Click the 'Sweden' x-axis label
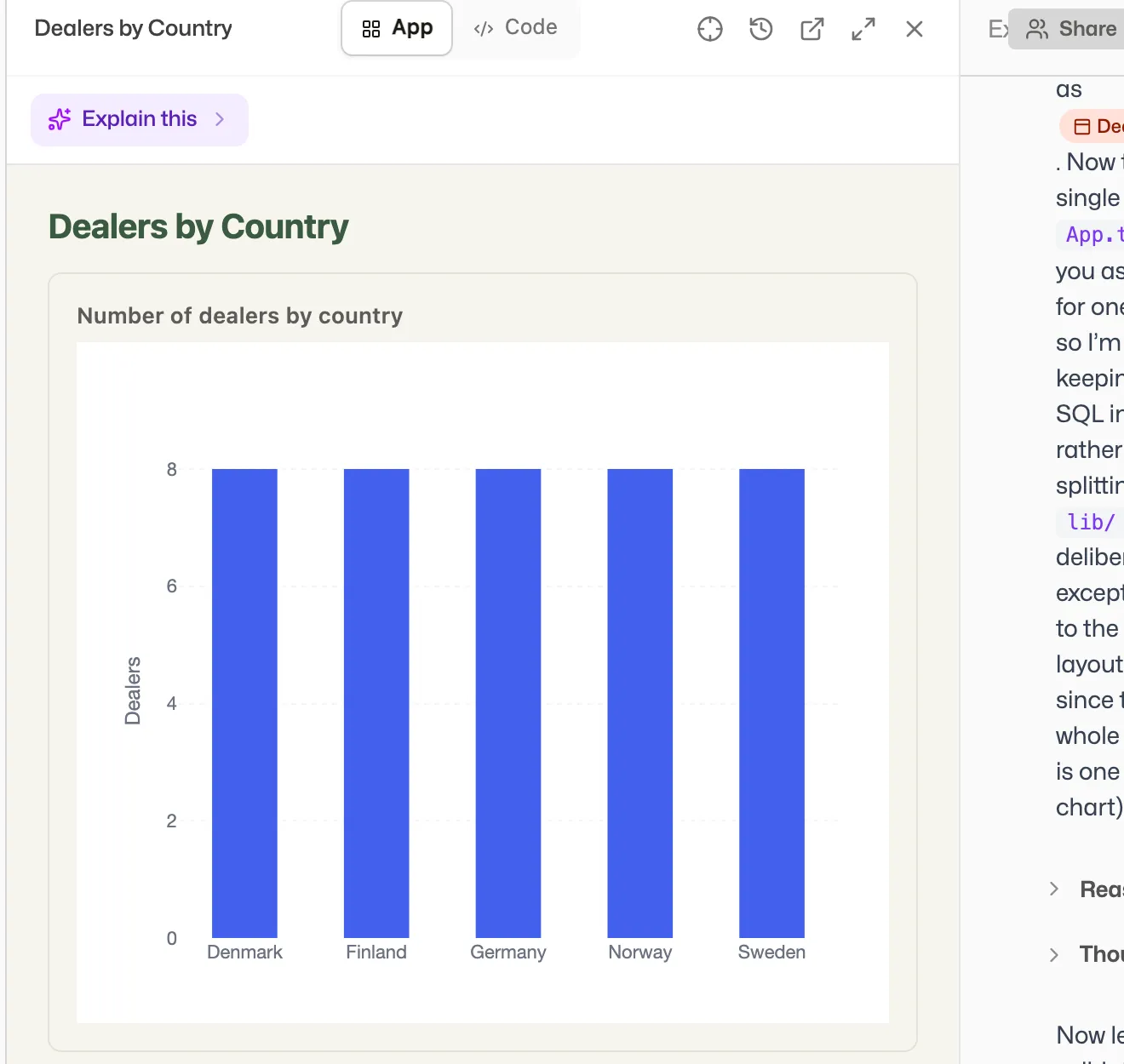 click(x=771, y=952)
